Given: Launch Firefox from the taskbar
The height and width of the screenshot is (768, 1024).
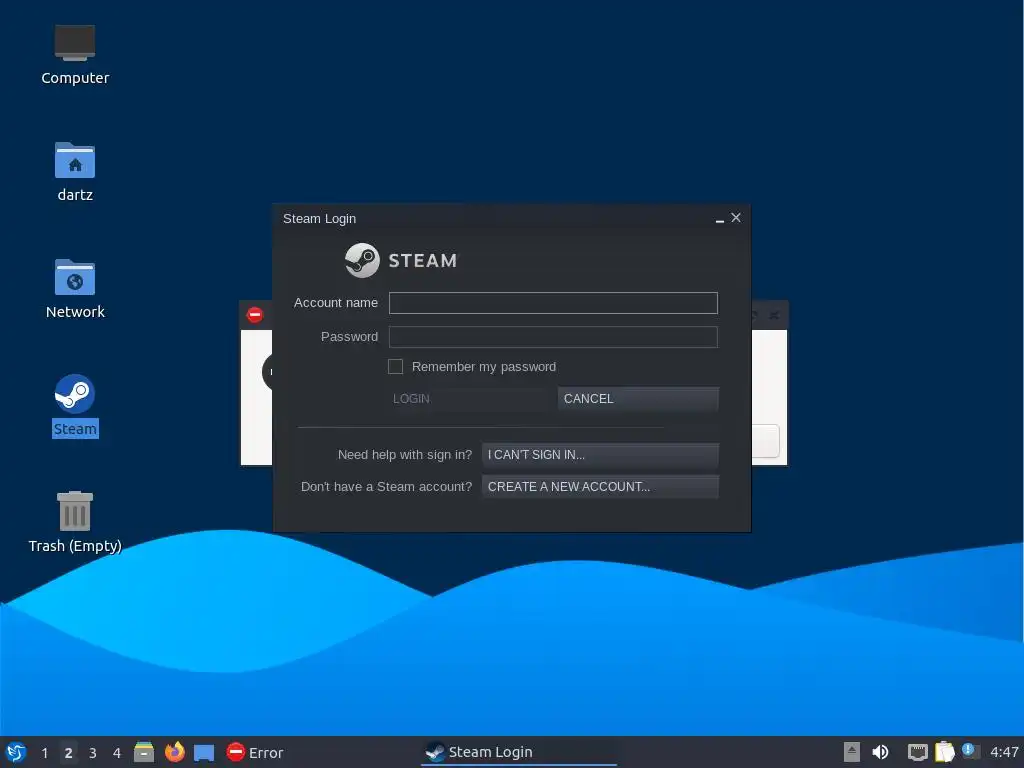Looking at the screenshot, I should pos(174,752).
